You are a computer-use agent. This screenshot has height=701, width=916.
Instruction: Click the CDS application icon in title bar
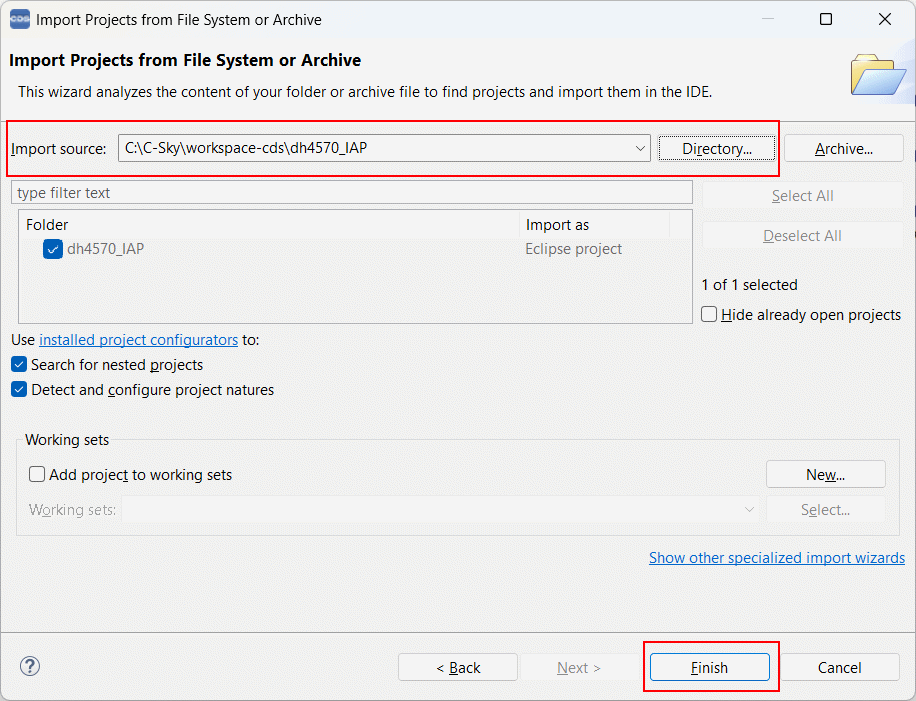point(19,19)
